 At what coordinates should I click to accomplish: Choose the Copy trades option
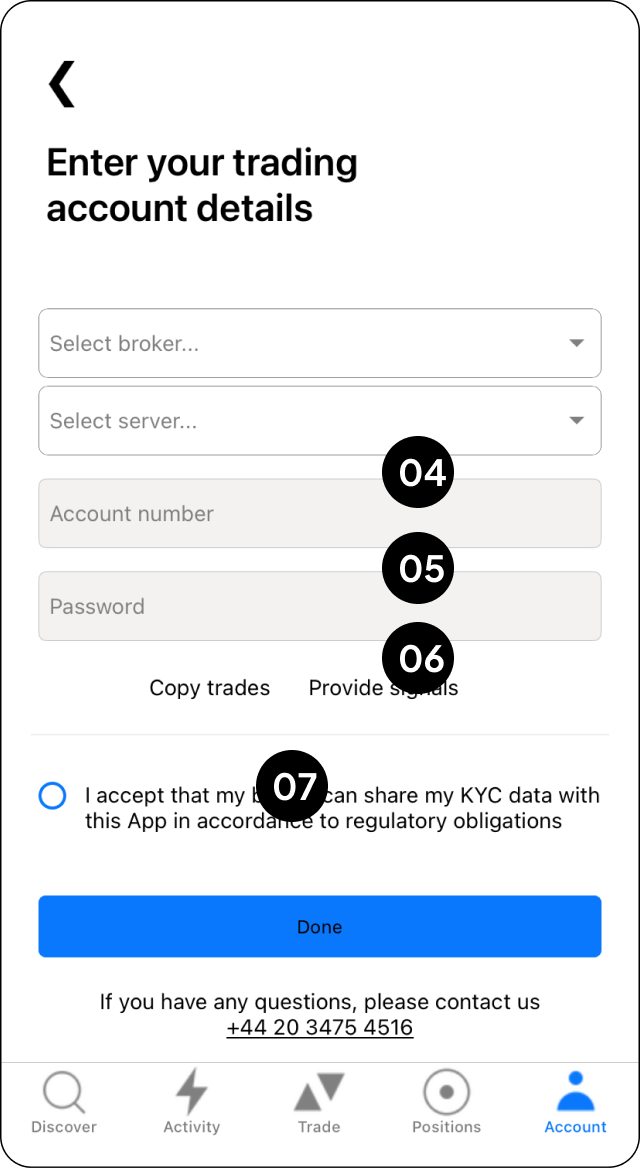pos(209,688)
